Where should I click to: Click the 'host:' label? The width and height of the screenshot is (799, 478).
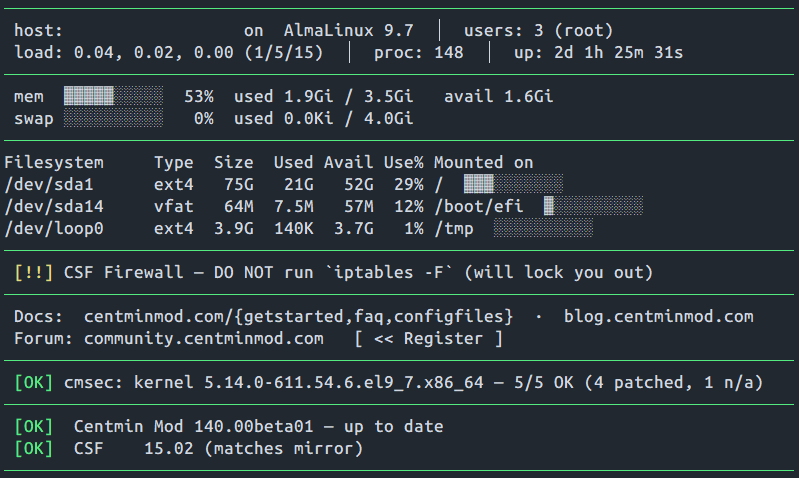(38, 31)
